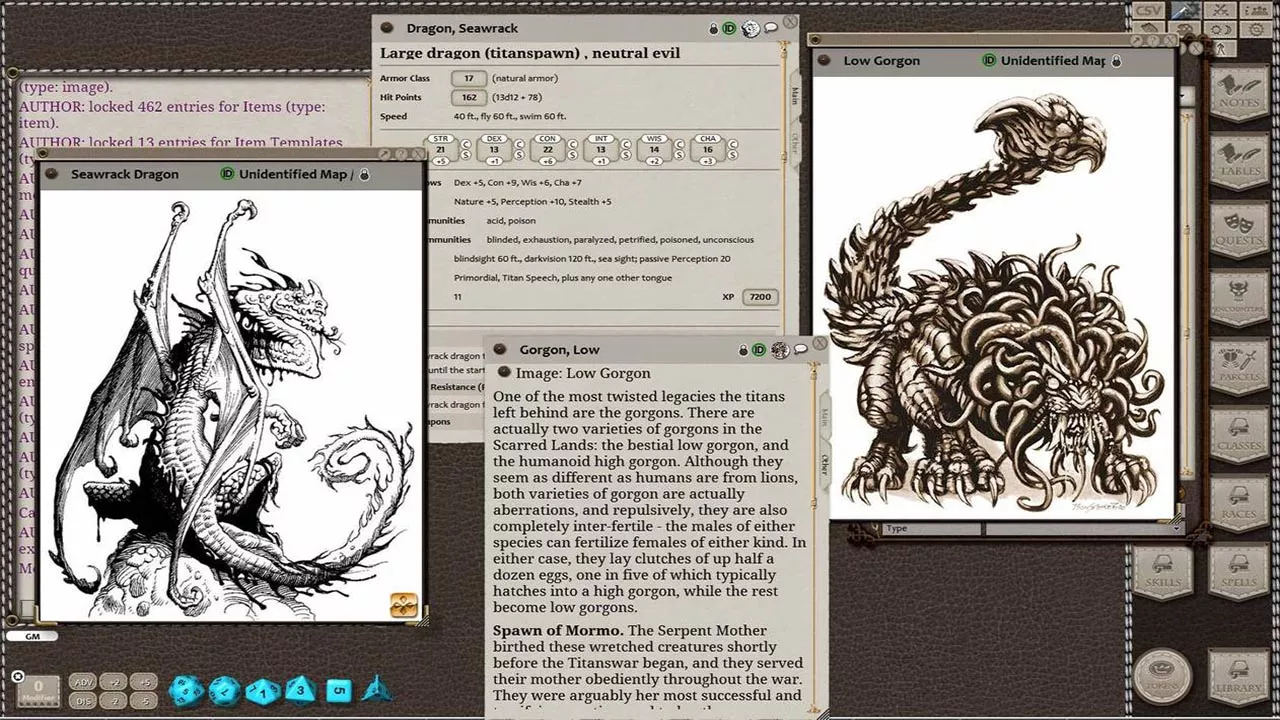Roll DEX check with the C button
The height and width of the screenshot is (720, 1280).
(519, 144)
